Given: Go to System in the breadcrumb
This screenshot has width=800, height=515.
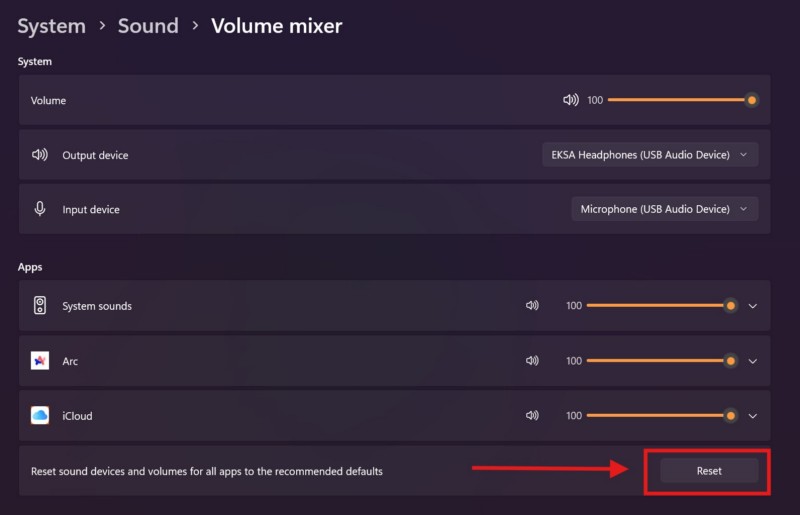Looking at the screenshot, I should point(51,26).
